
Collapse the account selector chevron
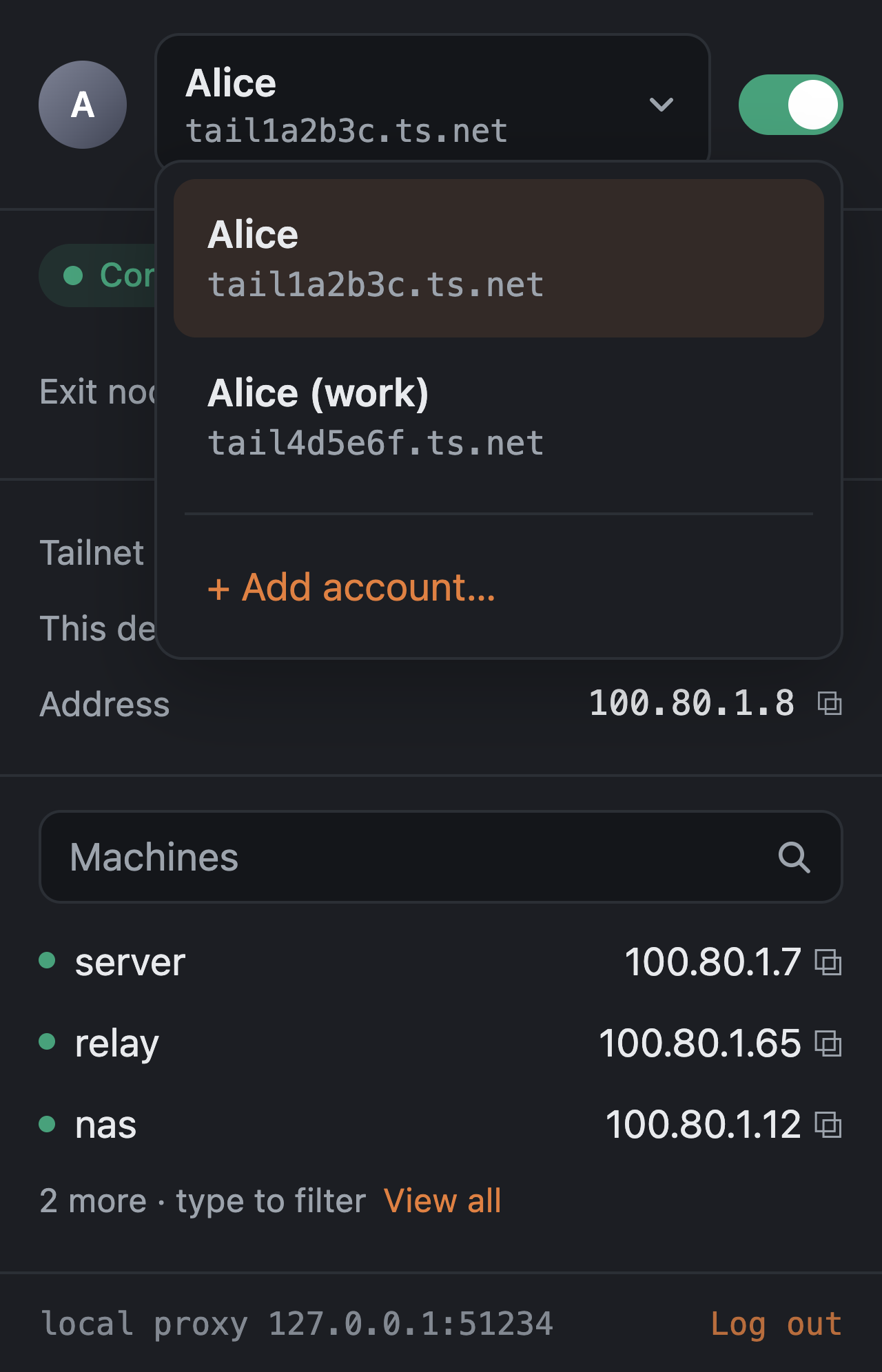click(661, 105)
